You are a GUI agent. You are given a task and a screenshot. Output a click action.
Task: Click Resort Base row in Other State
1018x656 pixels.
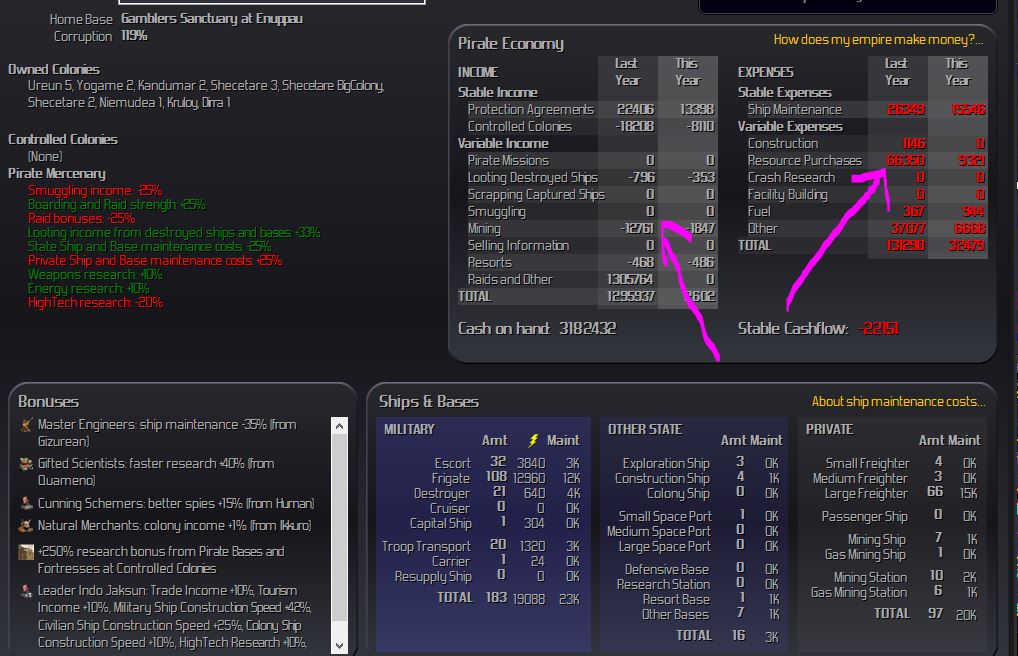click(693, 599)
